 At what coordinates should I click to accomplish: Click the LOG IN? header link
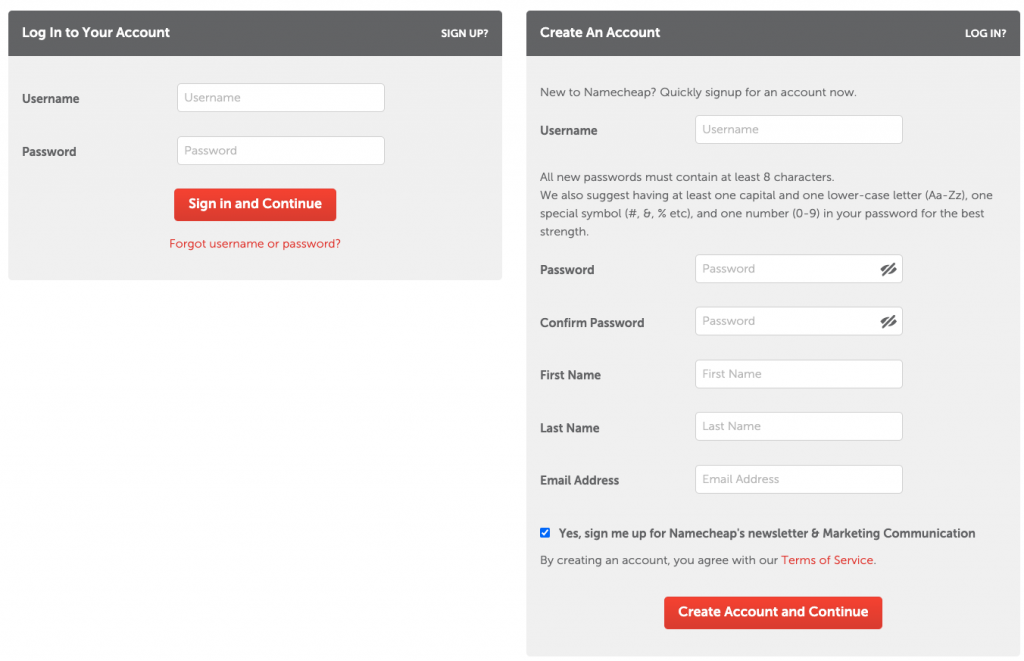point(985,33)
